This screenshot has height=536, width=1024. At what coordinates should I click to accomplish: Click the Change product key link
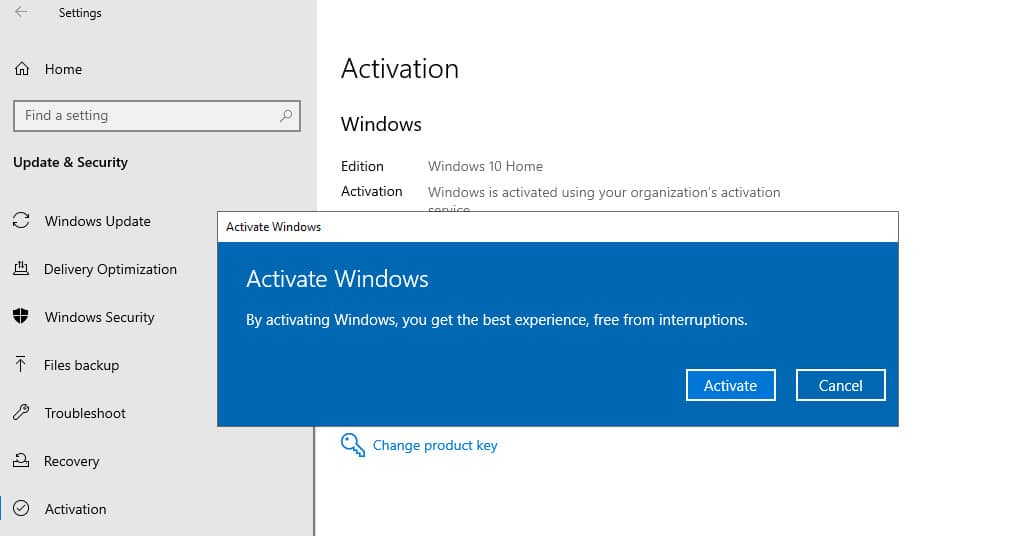tap(435, 445)
